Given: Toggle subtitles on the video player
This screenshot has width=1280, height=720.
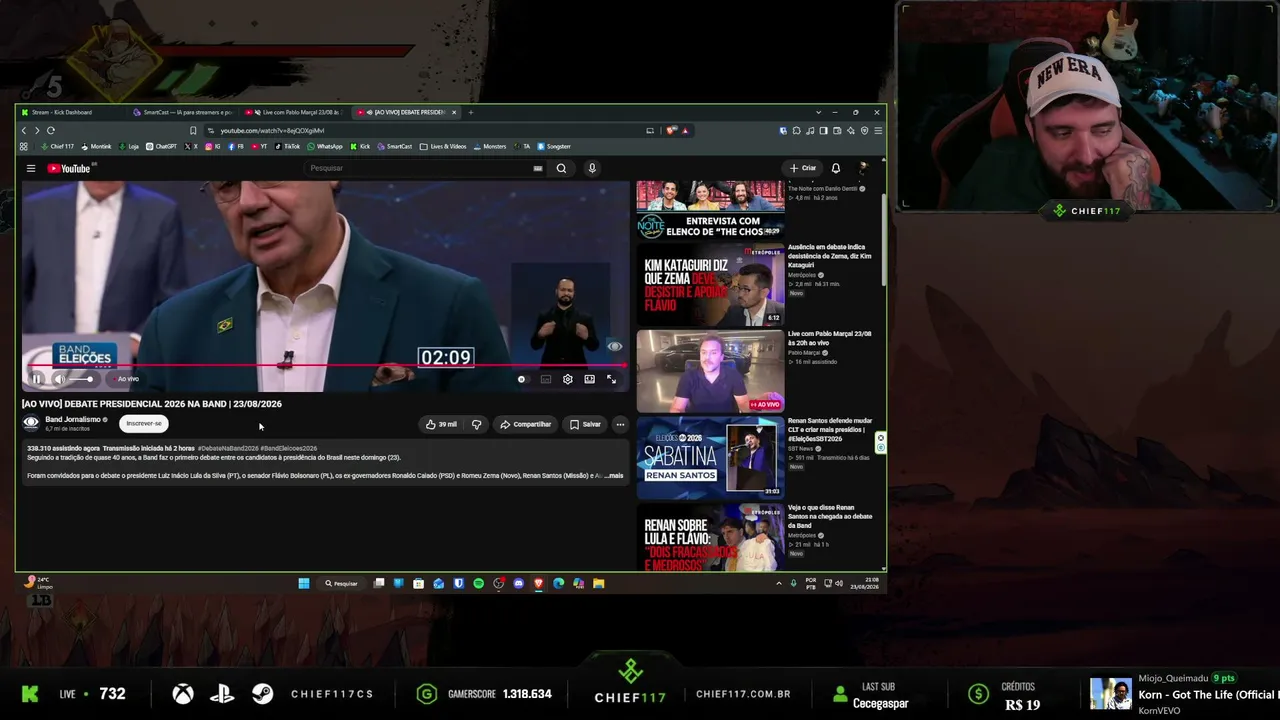Looking at the screenshot, I should [546, 379].
